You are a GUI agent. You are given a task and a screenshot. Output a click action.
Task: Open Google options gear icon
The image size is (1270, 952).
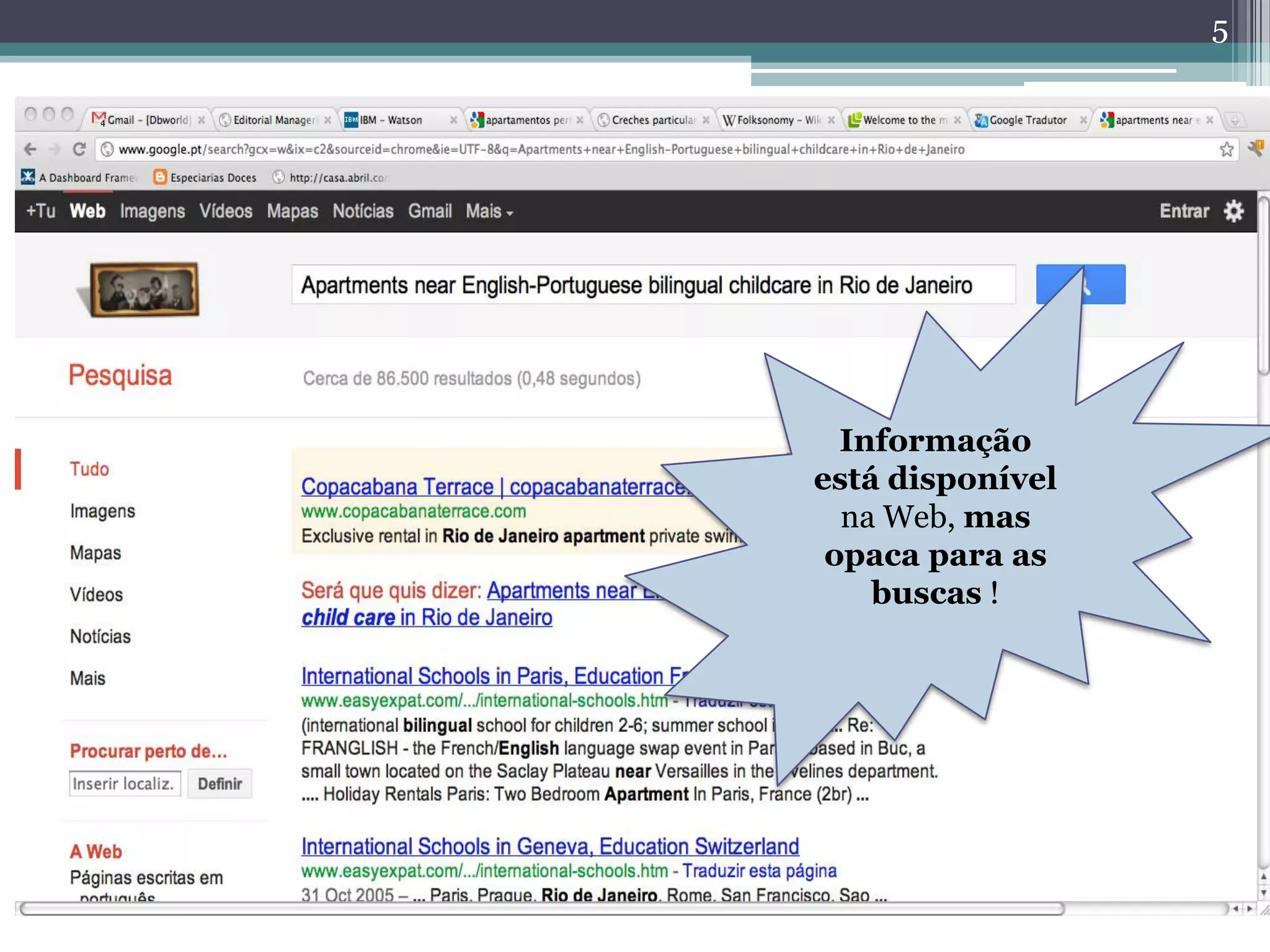[1233, 211]
